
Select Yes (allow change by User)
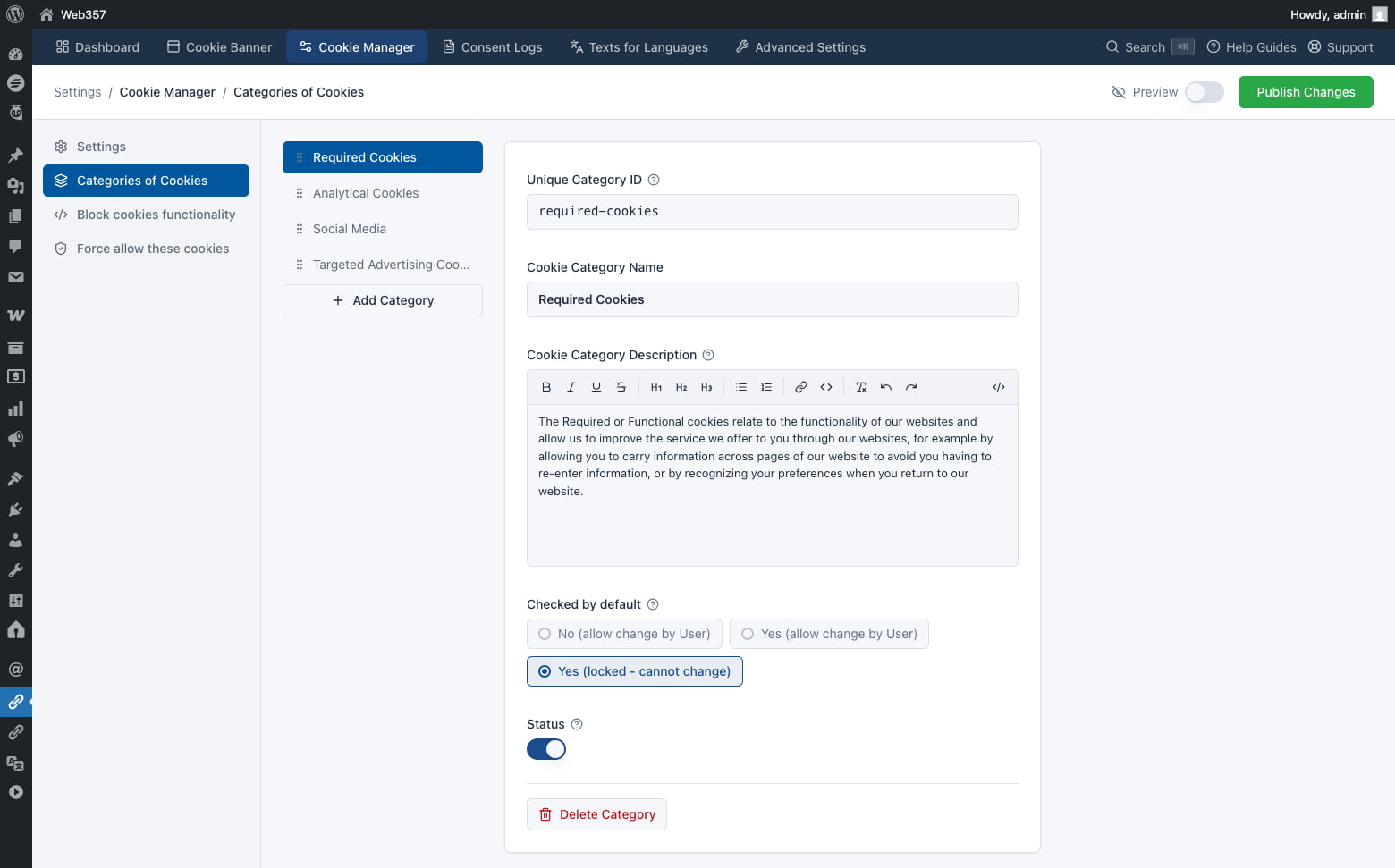coord(829,634)
